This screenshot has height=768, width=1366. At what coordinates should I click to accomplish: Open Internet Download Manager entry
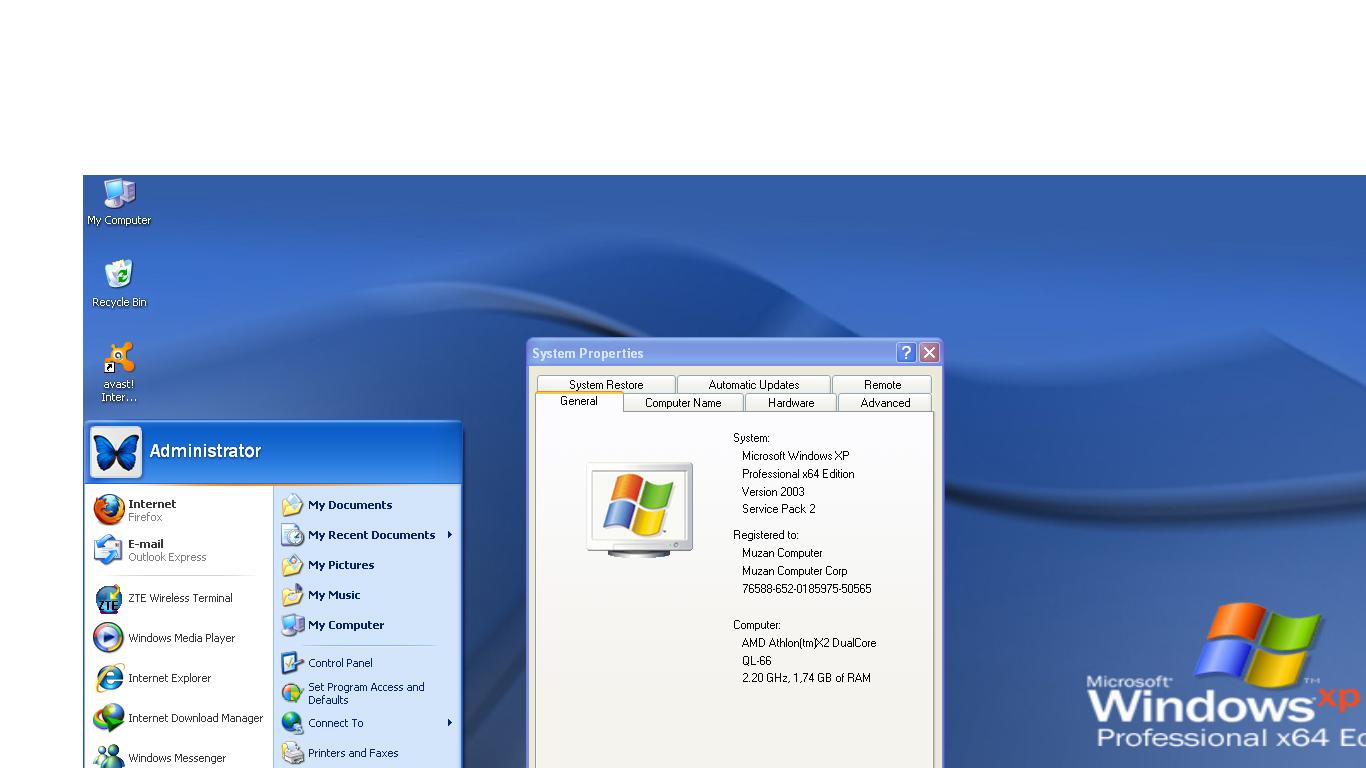click(179, 718)
